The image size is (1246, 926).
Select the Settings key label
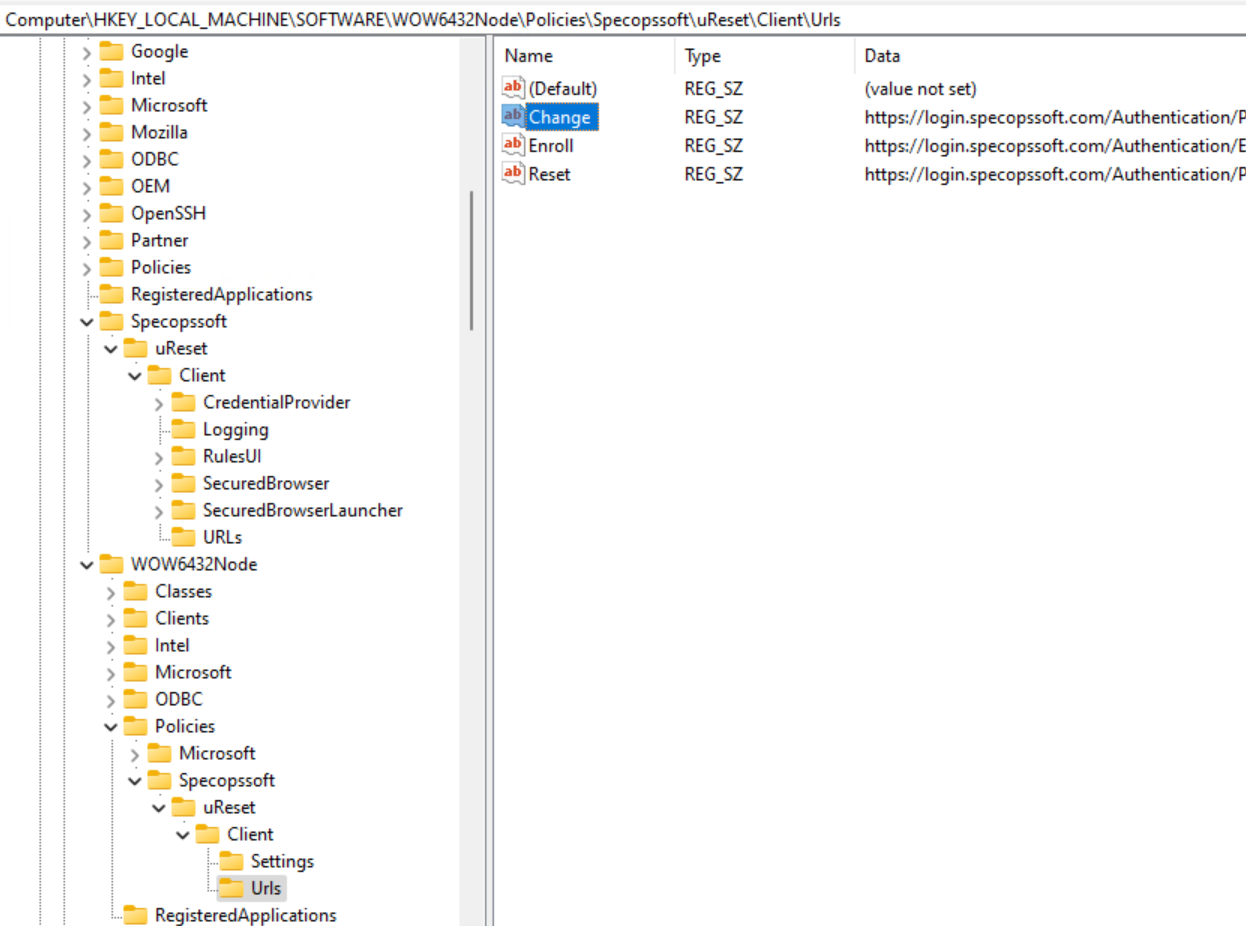(x=282, y=861)
